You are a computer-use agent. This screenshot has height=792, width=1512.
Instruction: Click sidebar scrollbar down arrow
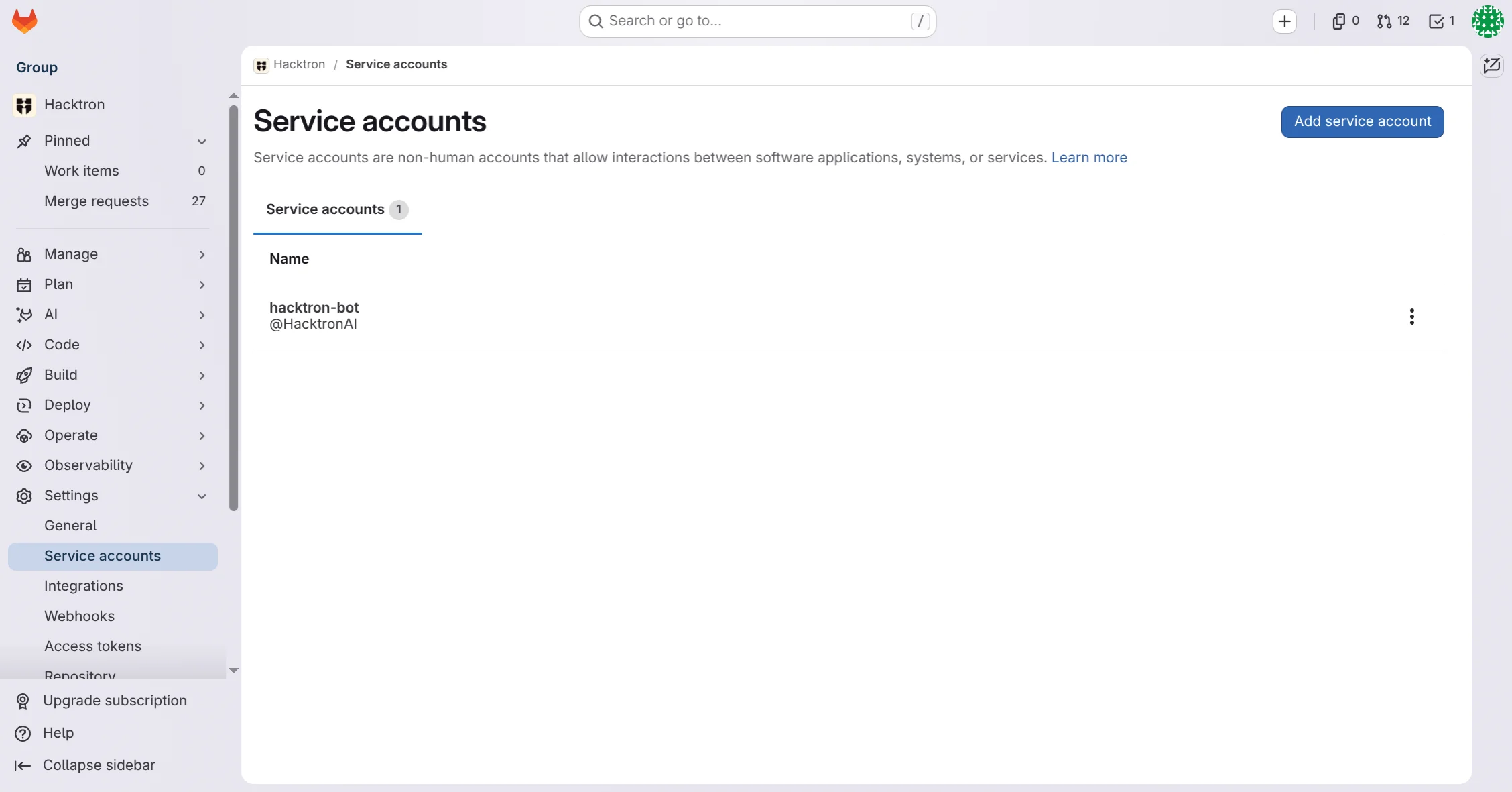[x=233, y=670]
